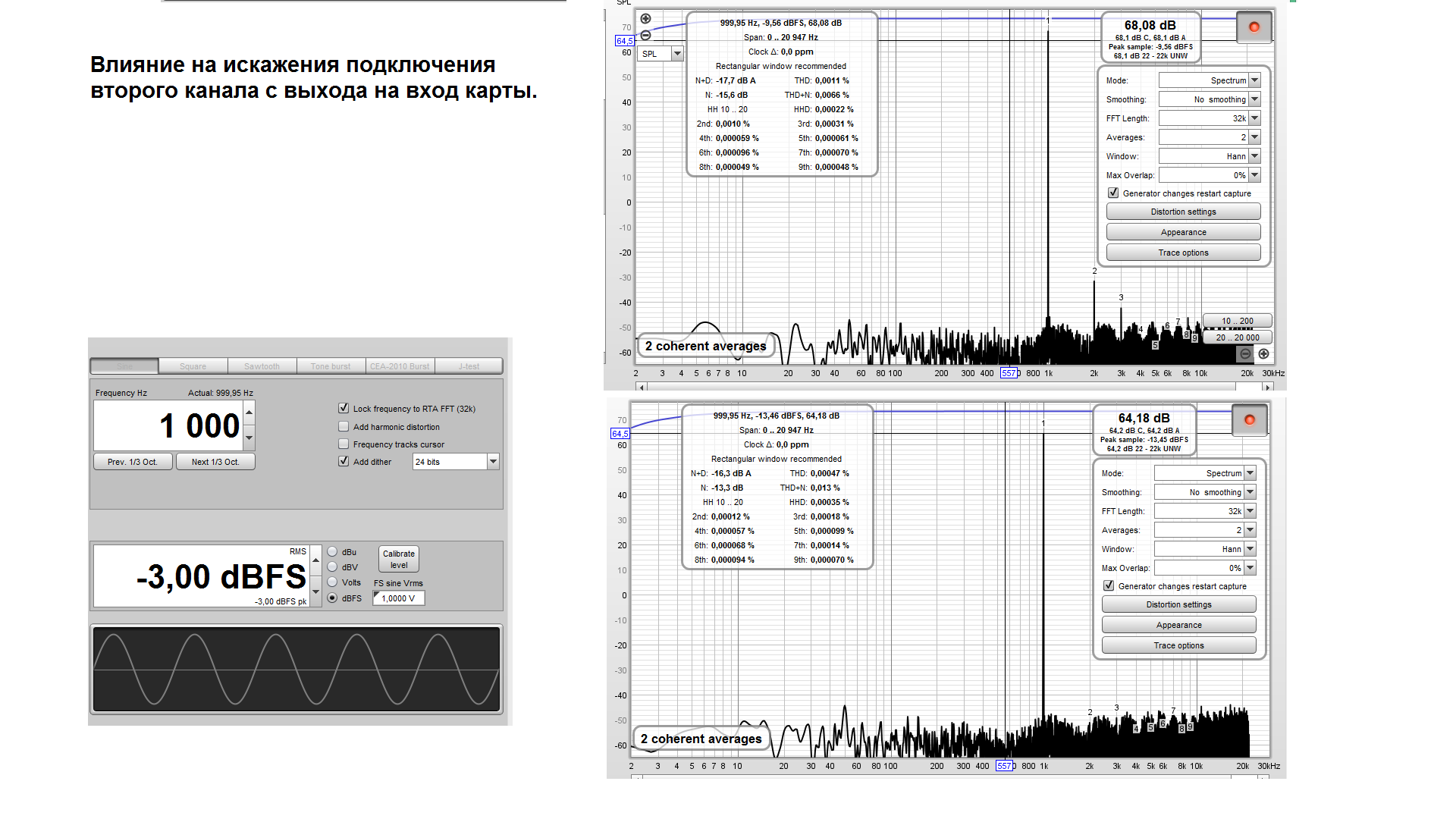Zoom in vertical axis on upper graph

(x=645, y=19)
